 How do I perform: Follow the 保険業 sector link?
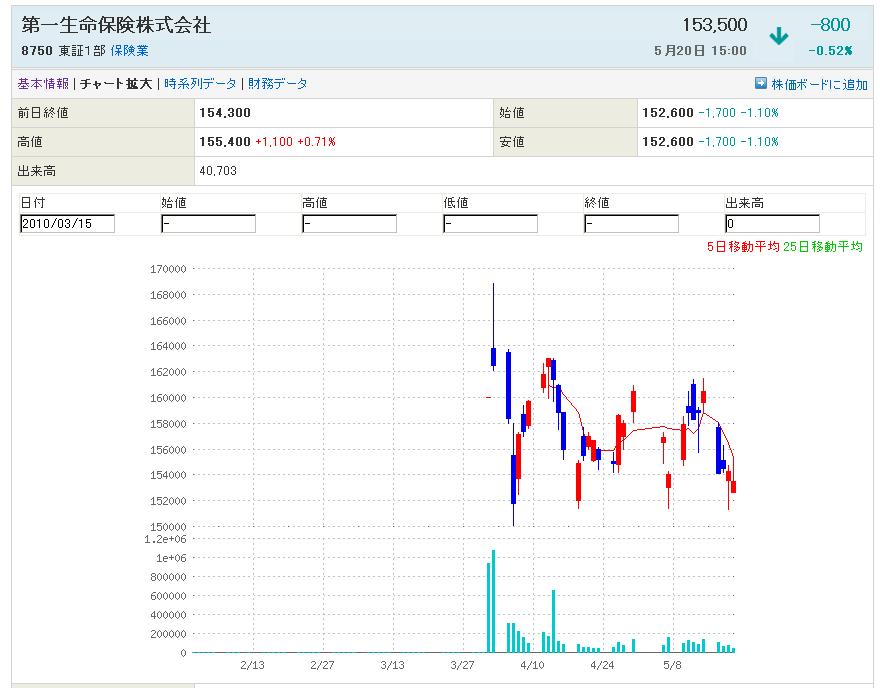(129, 50)
